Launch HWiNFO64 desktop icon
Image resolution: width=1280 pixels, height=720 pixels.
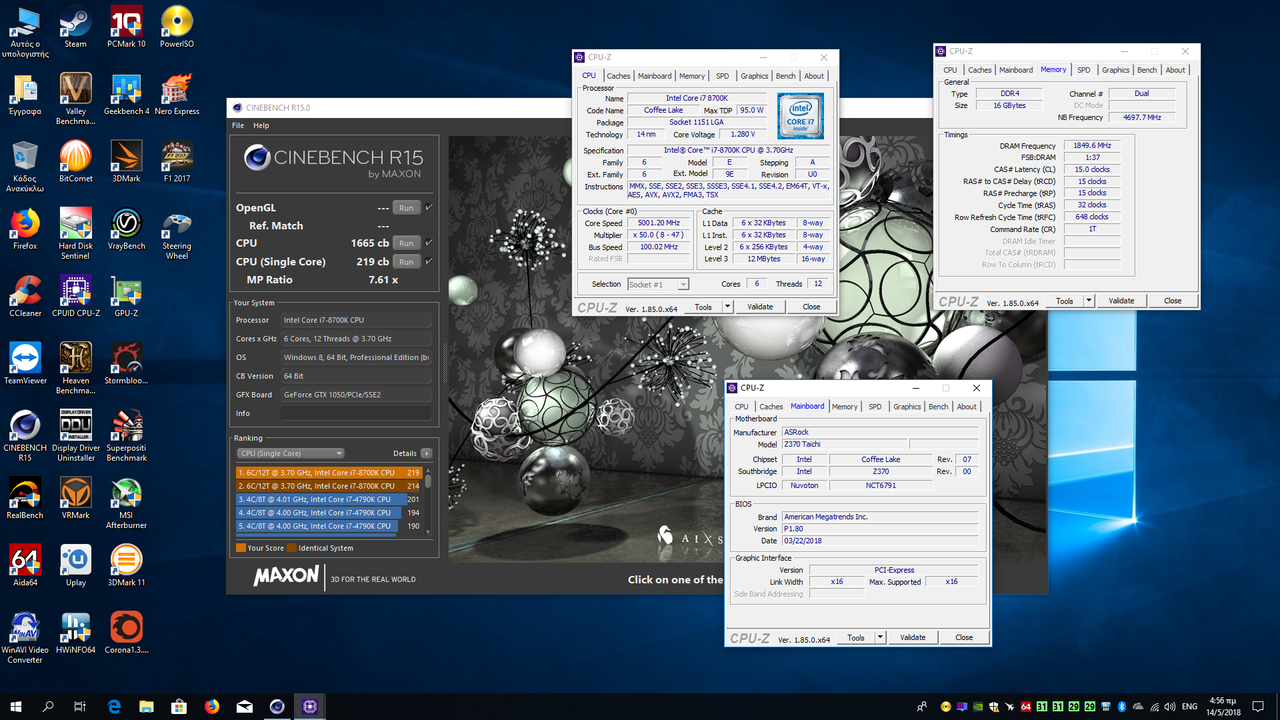(75, 630)
